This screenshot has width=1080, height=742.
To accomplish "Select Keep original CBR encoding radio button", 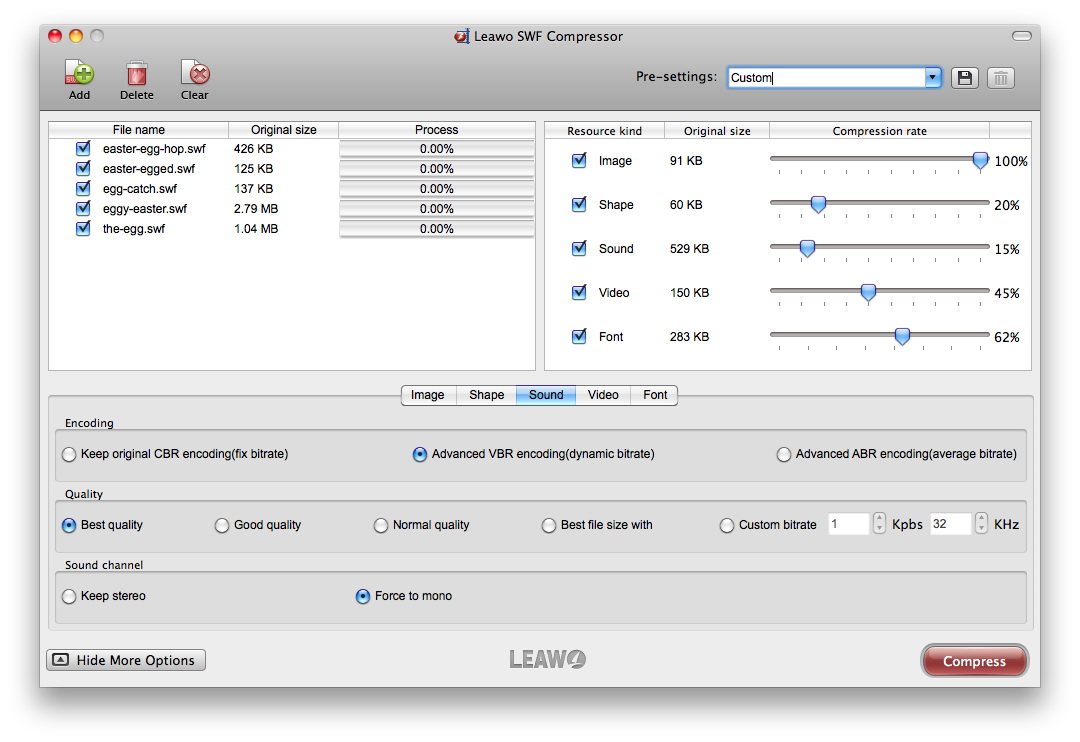I will click(69, 455).
